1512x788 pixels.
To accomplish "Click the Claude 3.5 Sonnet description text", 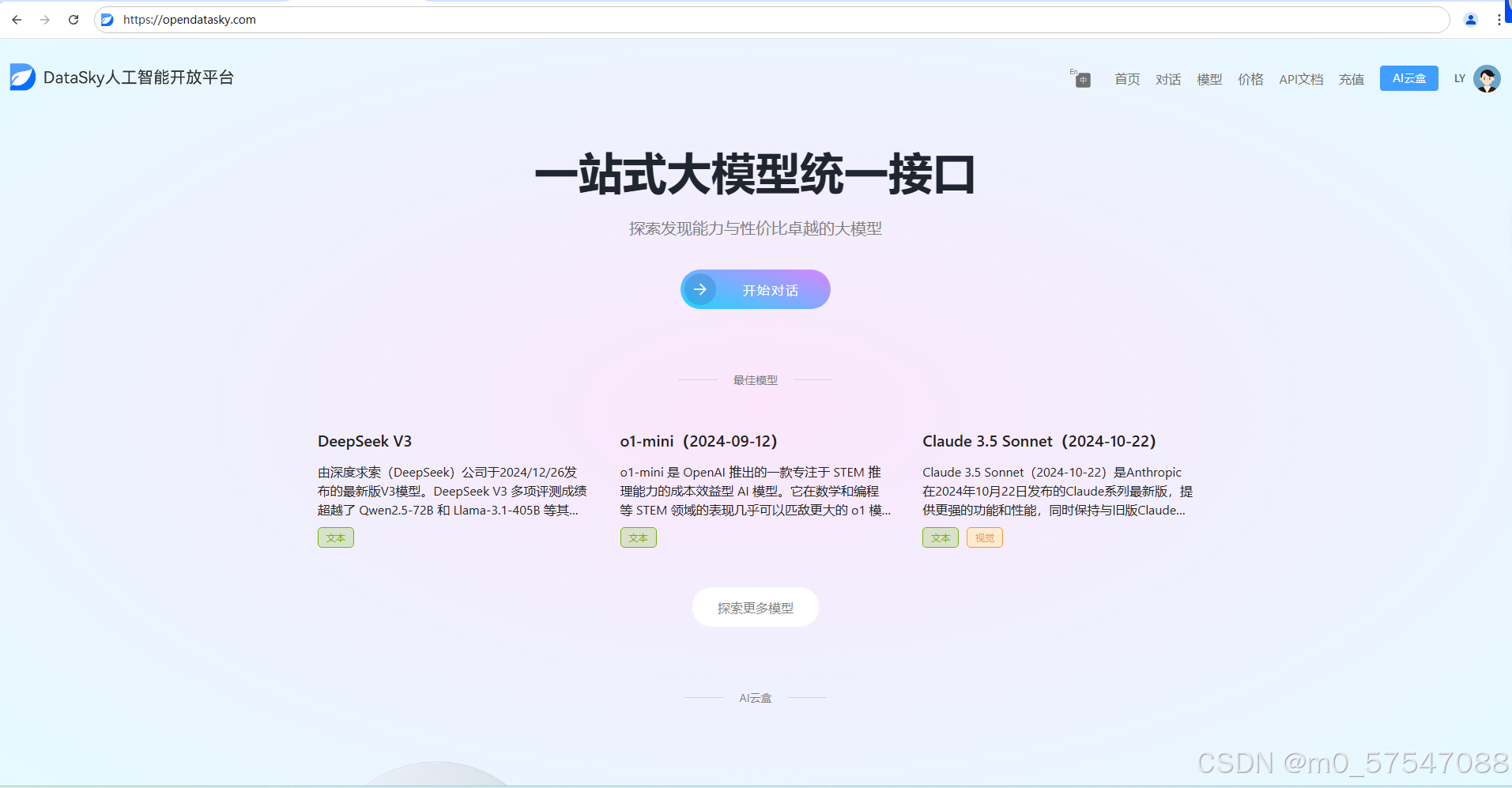I will (1058, 491).
